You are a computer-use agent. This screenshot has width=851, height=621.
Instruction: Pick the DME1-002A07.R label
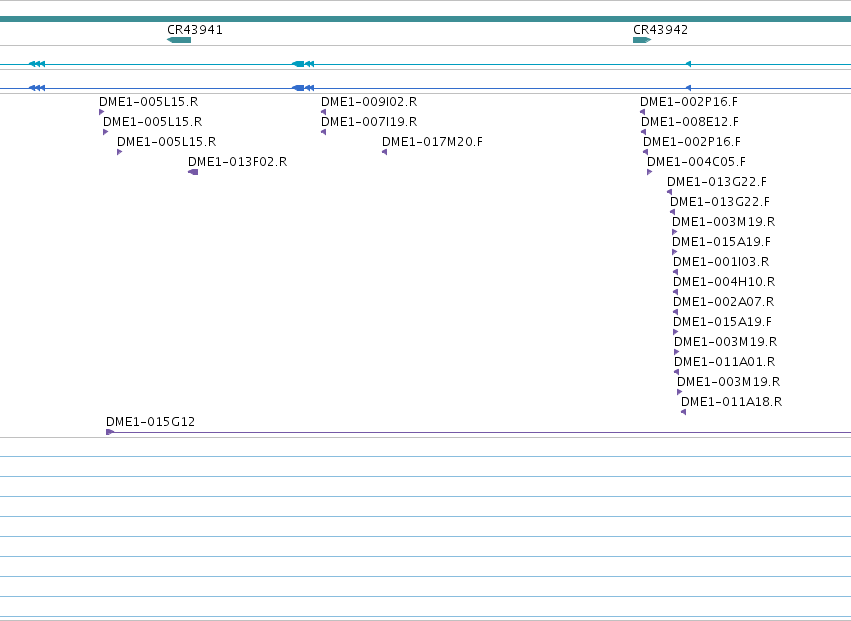click(723, 302)
